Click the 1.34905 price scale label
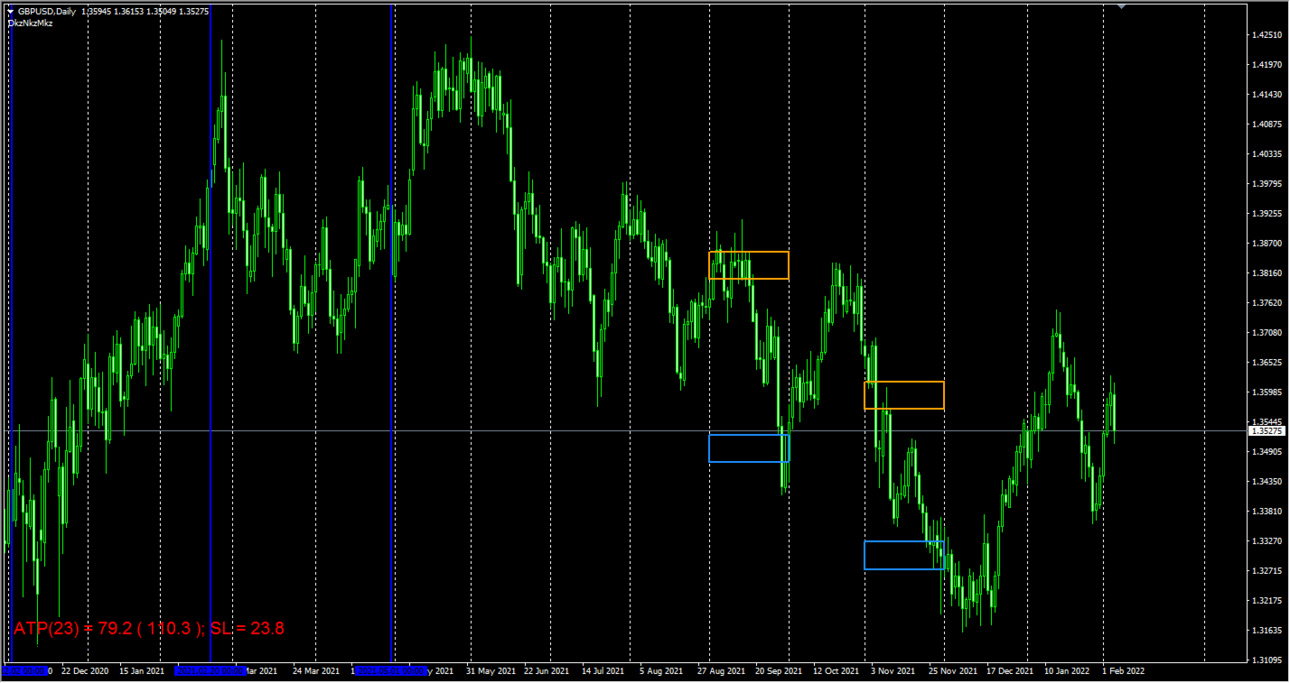Screen dimensions: 1290x683 [x=1267, y=452]
